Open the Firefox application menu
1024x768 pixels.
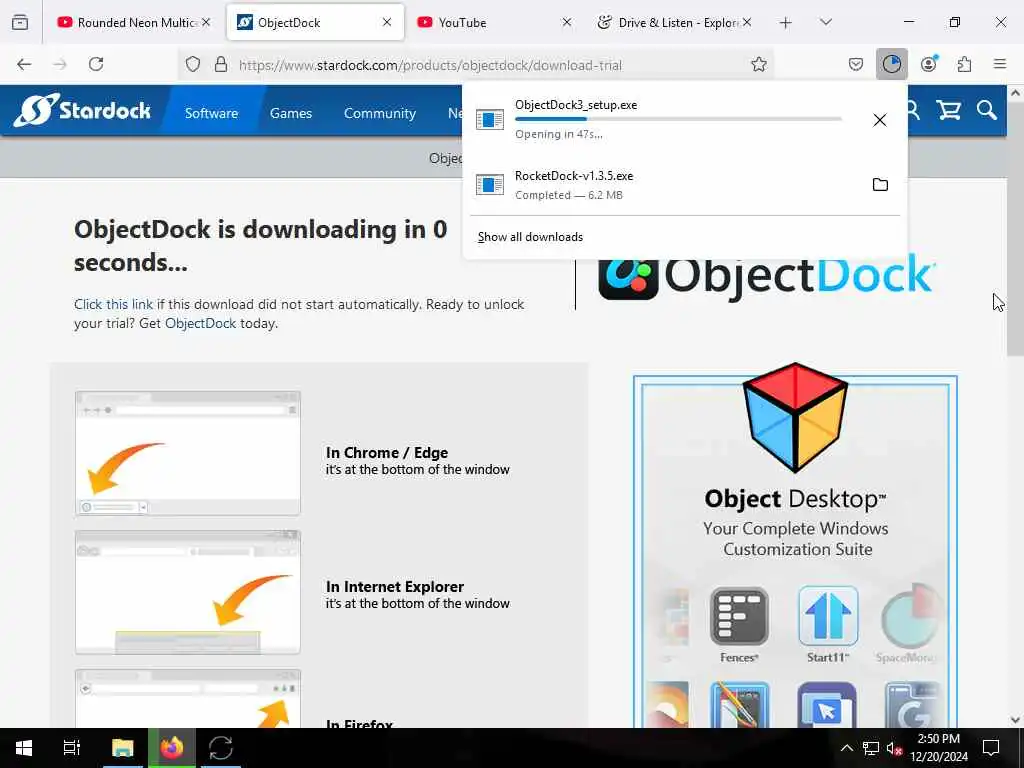click(1000, 64)
